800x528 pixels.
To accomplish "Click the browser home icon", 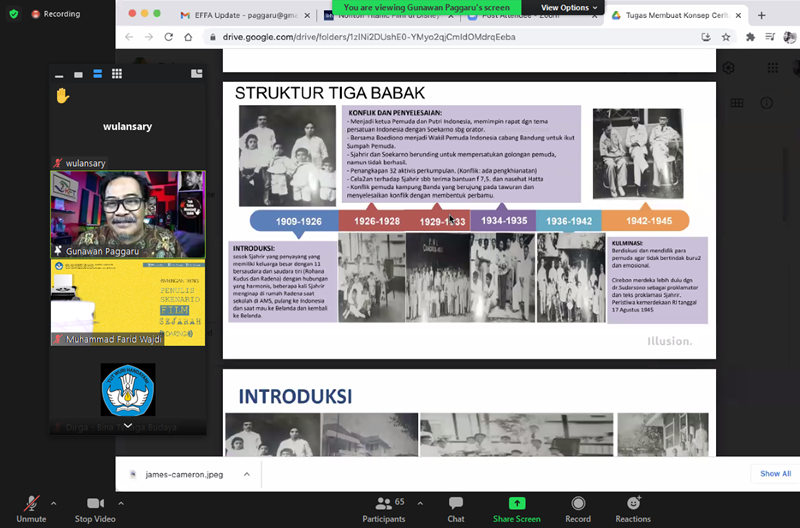I will pyautogui.click(x=188, y=37).
